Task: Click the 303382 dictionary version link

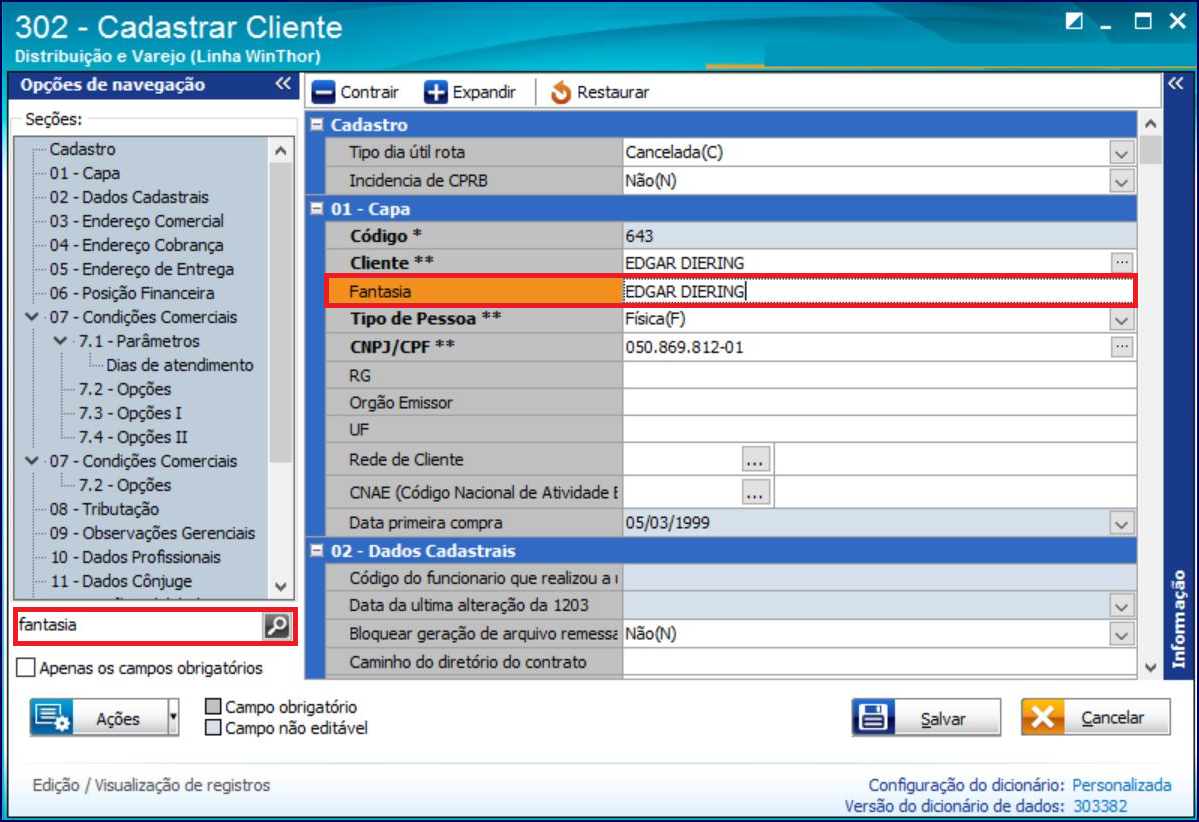Action: click(1100, 806)
